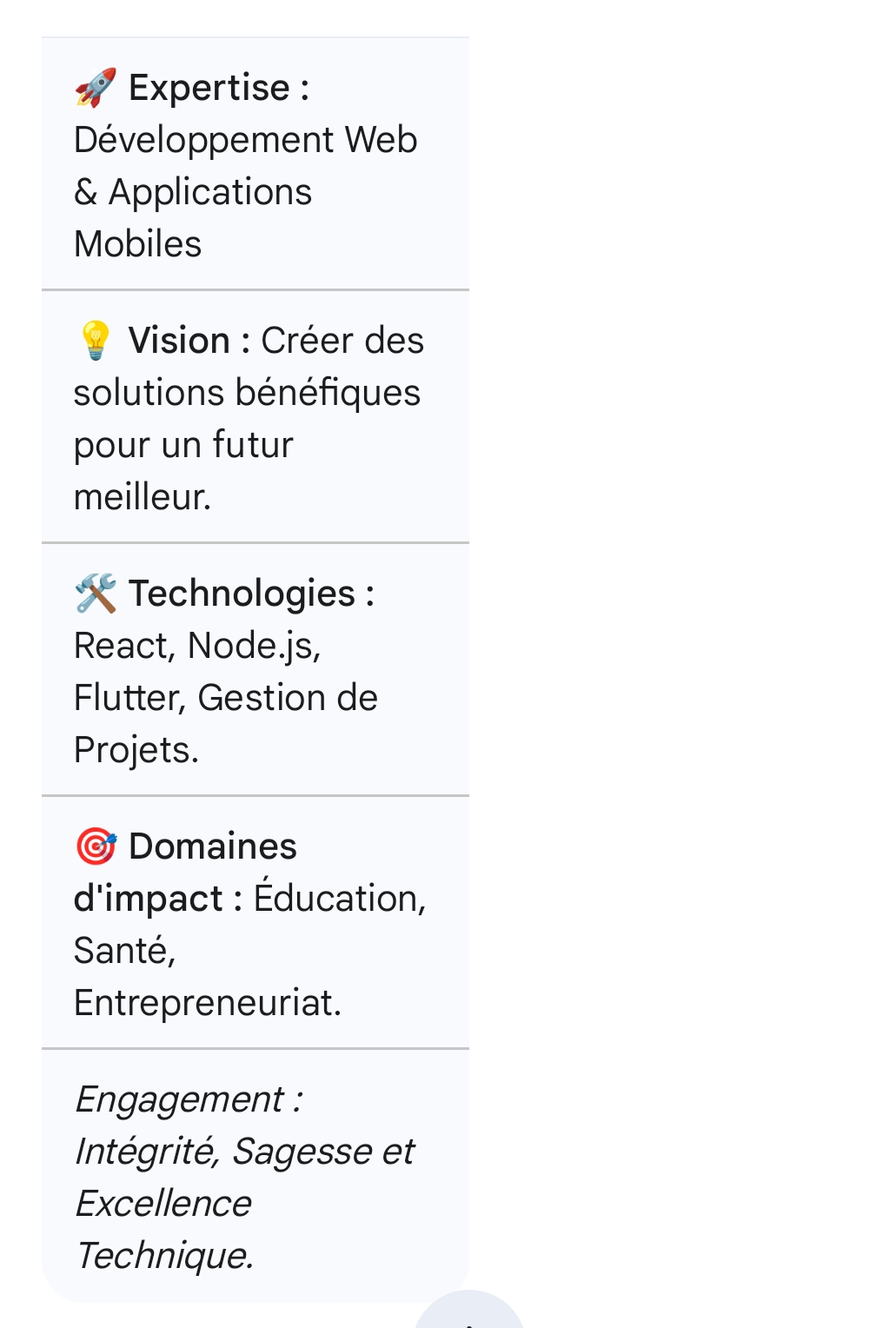The image size is (896, 1328).
Task: Click the "Flutter, Gestion de" text line
Action: pos(226,698)
